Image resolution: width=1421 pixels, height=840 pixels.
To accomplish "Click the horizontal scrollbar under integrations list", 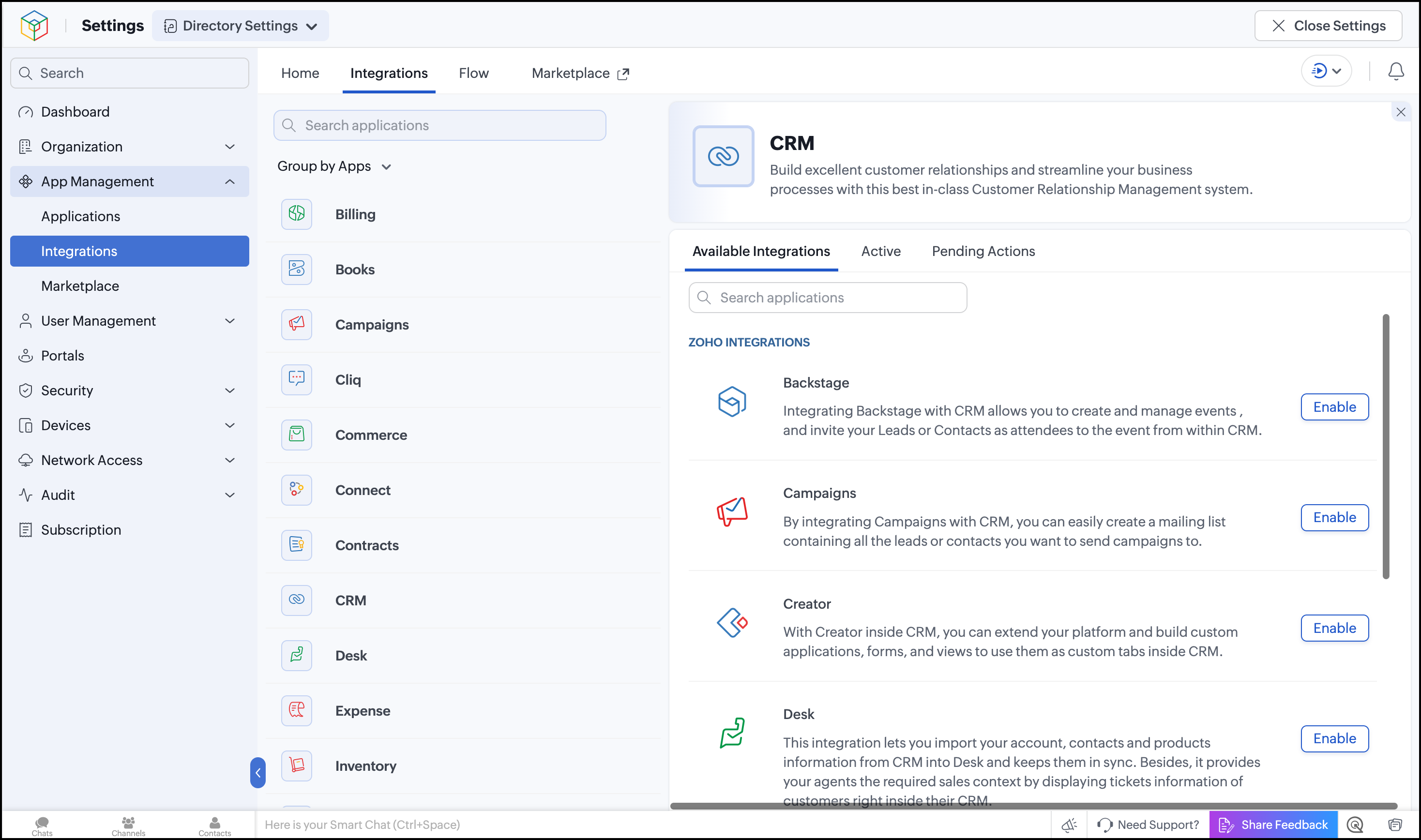I will (x=1033, y=806).
